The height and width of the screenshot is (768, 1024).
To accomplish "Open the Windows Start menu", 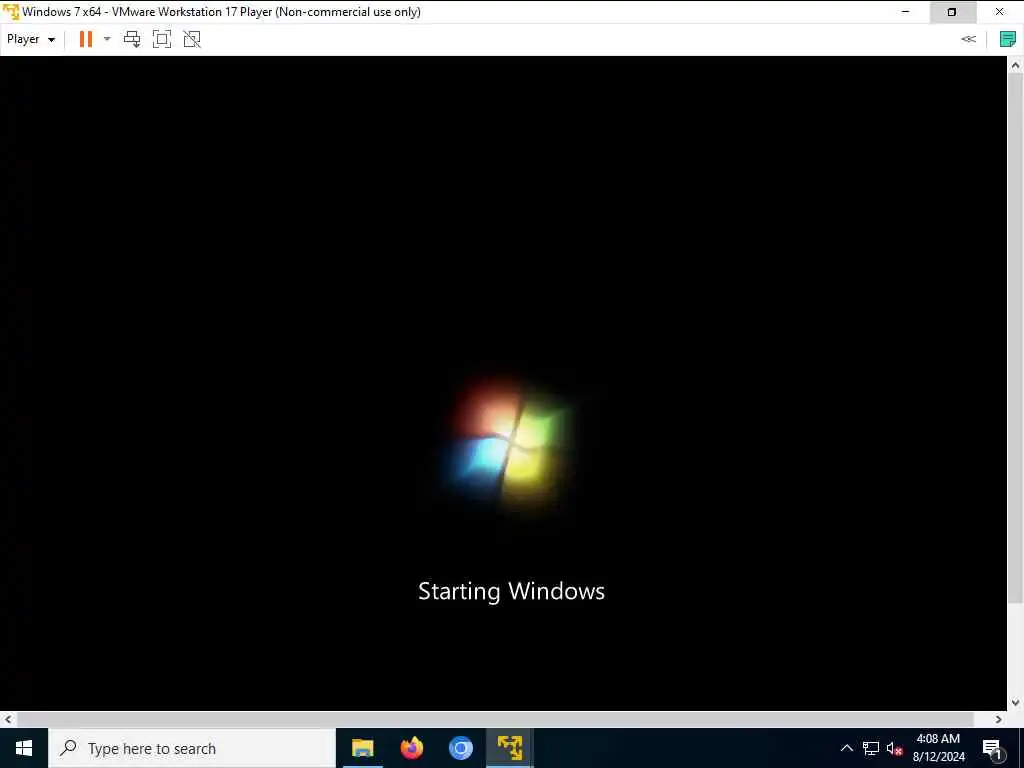I will [x=24, y=748].
